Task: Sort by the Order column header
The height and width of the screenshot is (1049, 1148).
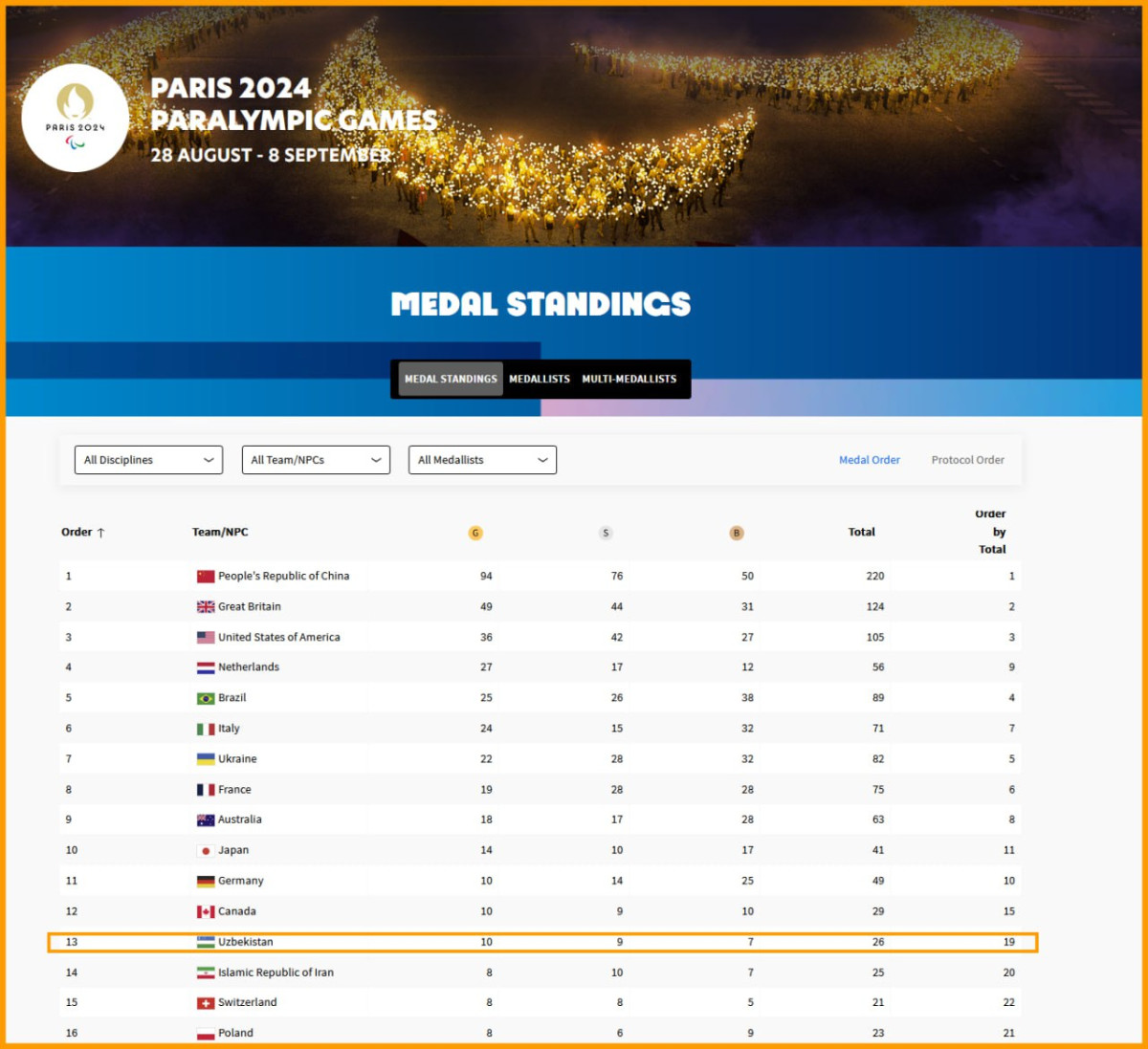Action: coord(83,532)
